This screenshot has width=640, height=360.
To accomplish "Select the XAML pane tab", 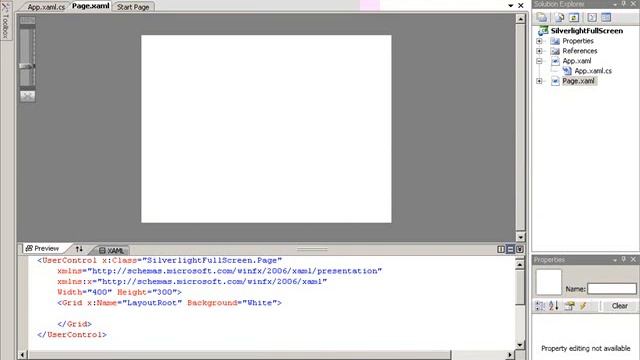I will pos(111,250).
